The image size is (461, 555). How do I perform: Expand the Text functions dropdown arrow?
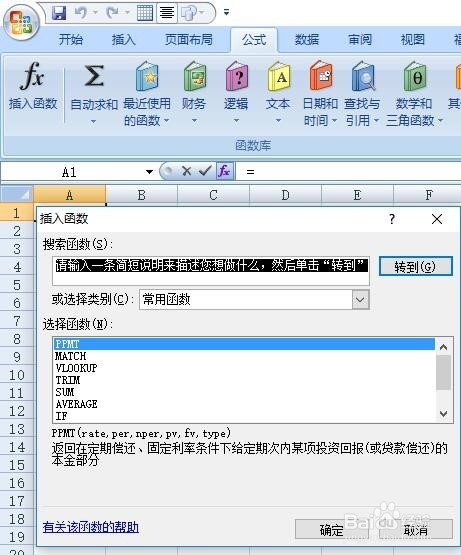click(278, 121)
